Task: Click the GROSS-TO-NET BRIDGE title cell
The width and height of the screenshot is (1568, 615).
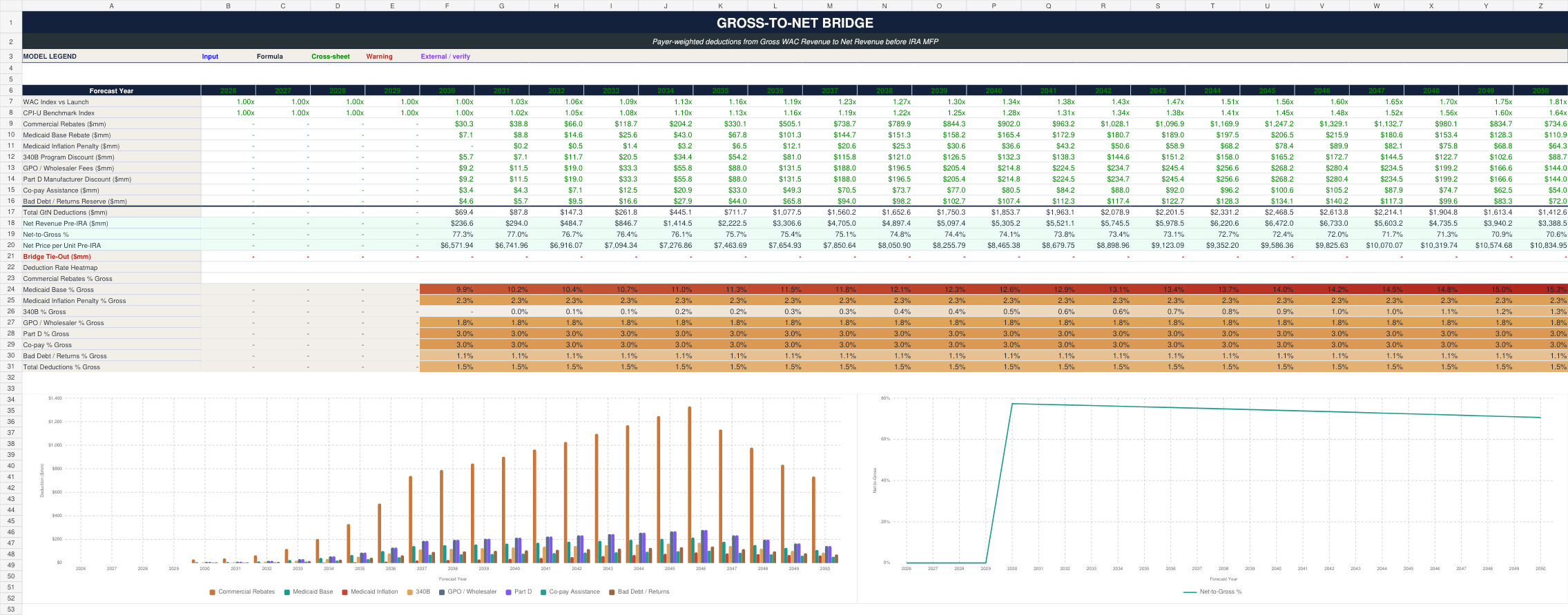Action: pos(795,23)
